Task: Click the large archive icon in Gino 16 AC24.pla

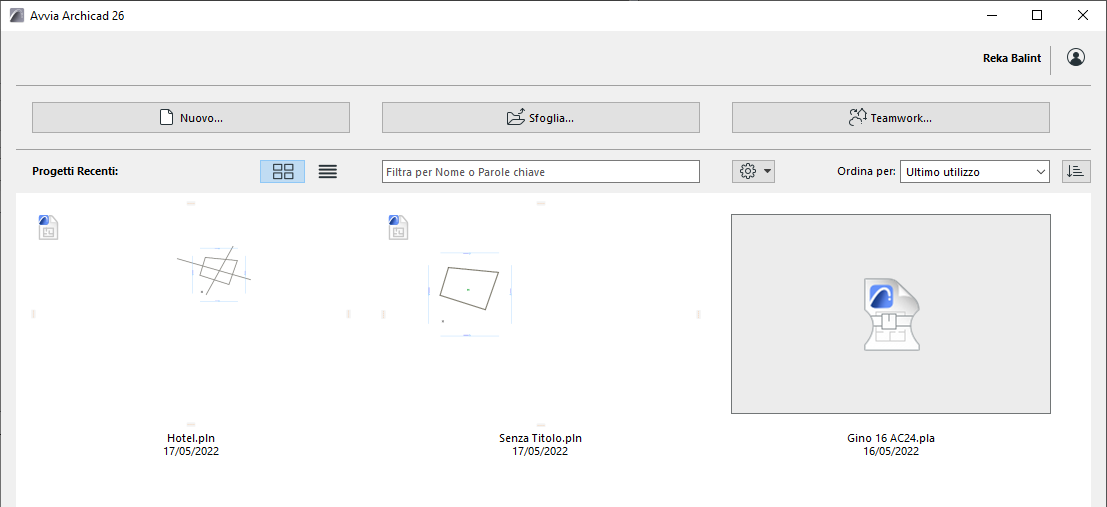Action: click(892, 314)
